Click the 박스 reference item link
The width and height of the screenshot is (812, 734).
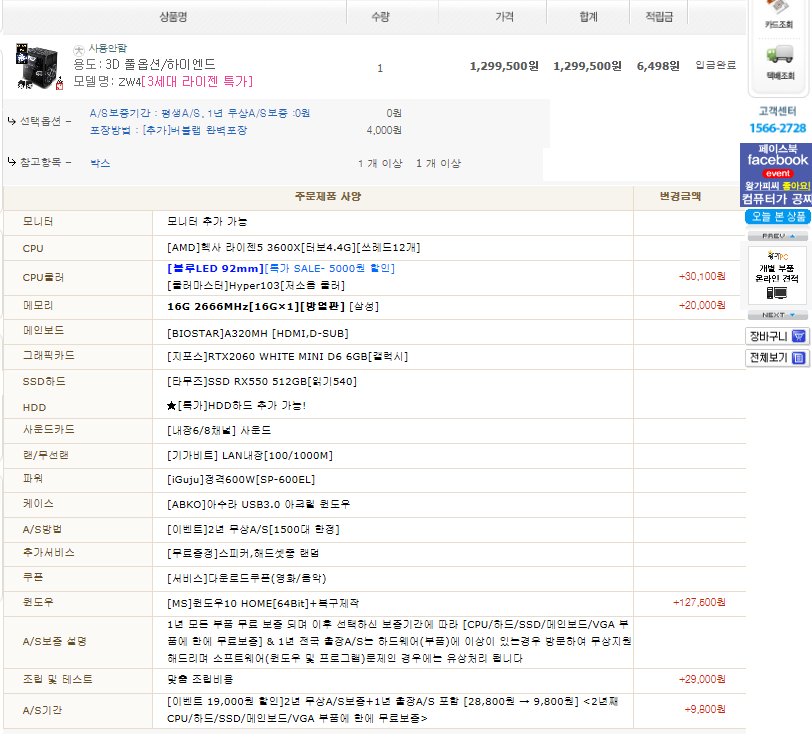(100, 163)
